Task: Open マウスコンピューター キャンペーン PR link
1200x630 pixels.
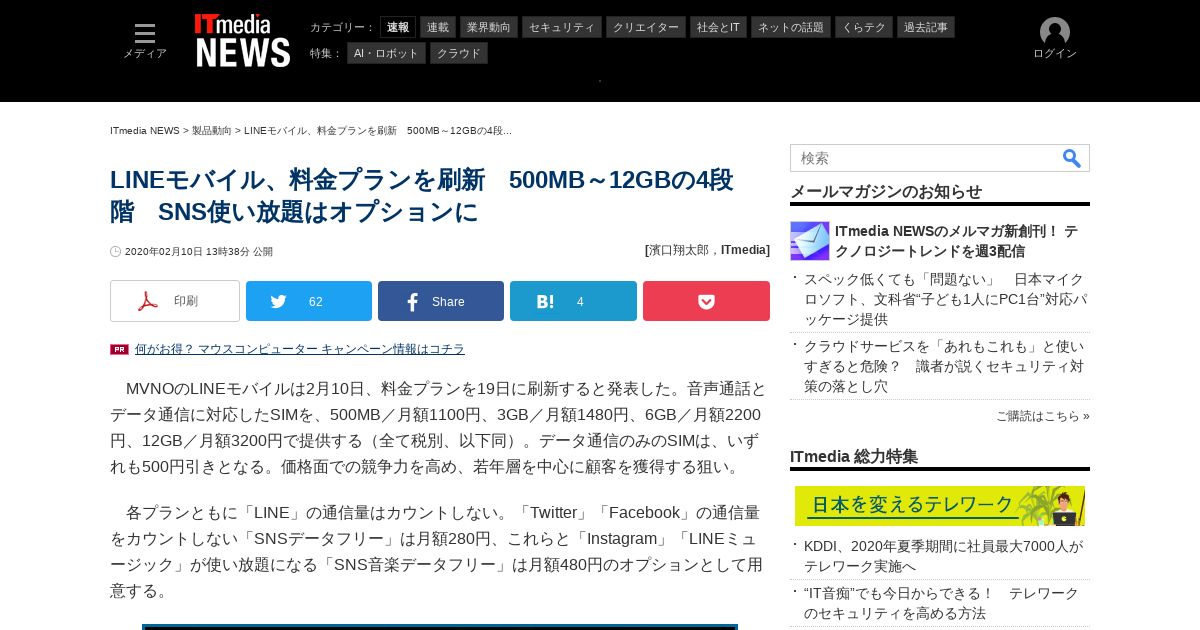Action: click(300, 349)
